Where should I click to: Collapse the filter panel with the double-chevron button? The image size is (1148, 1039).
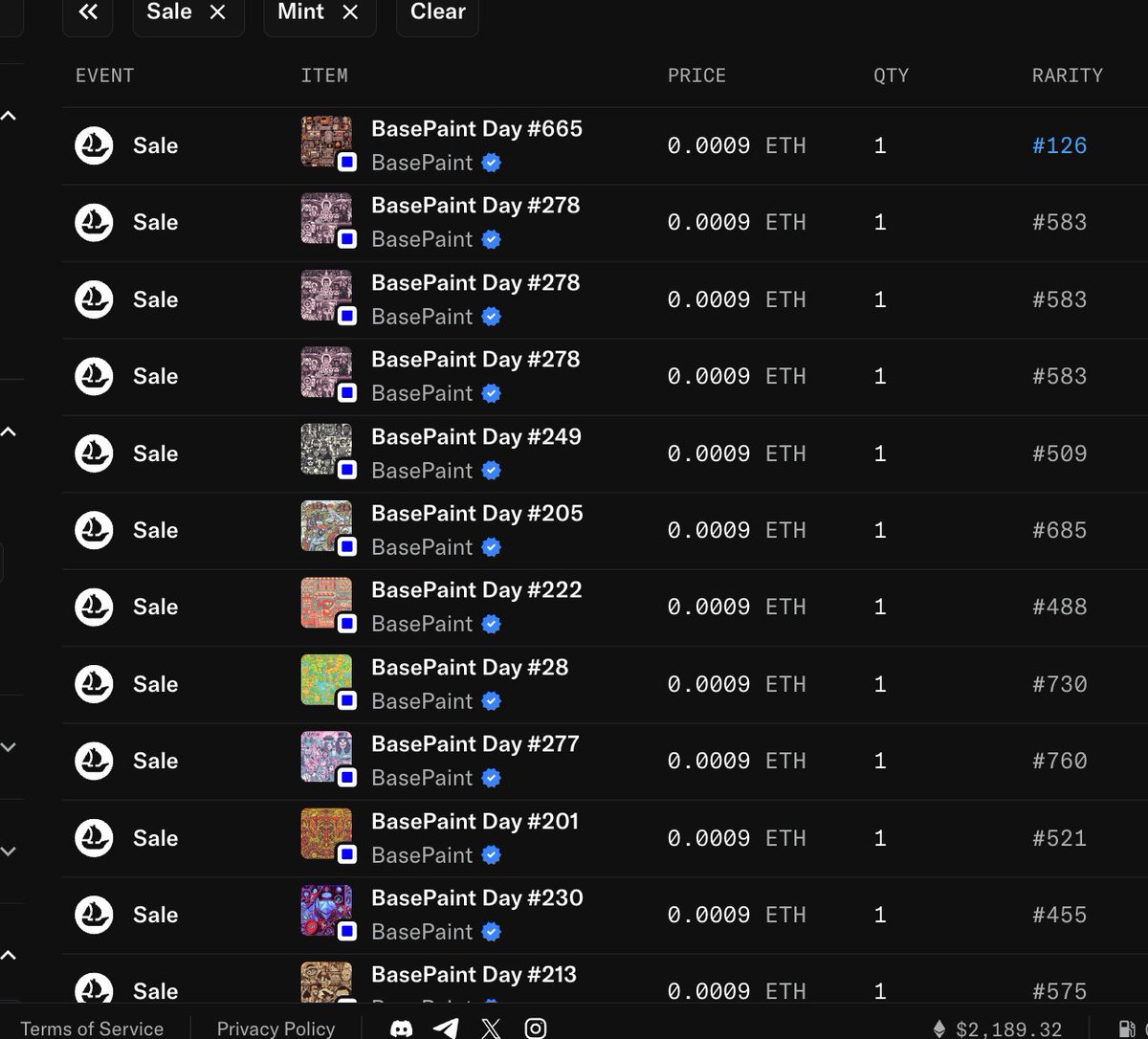pos(88,12)
